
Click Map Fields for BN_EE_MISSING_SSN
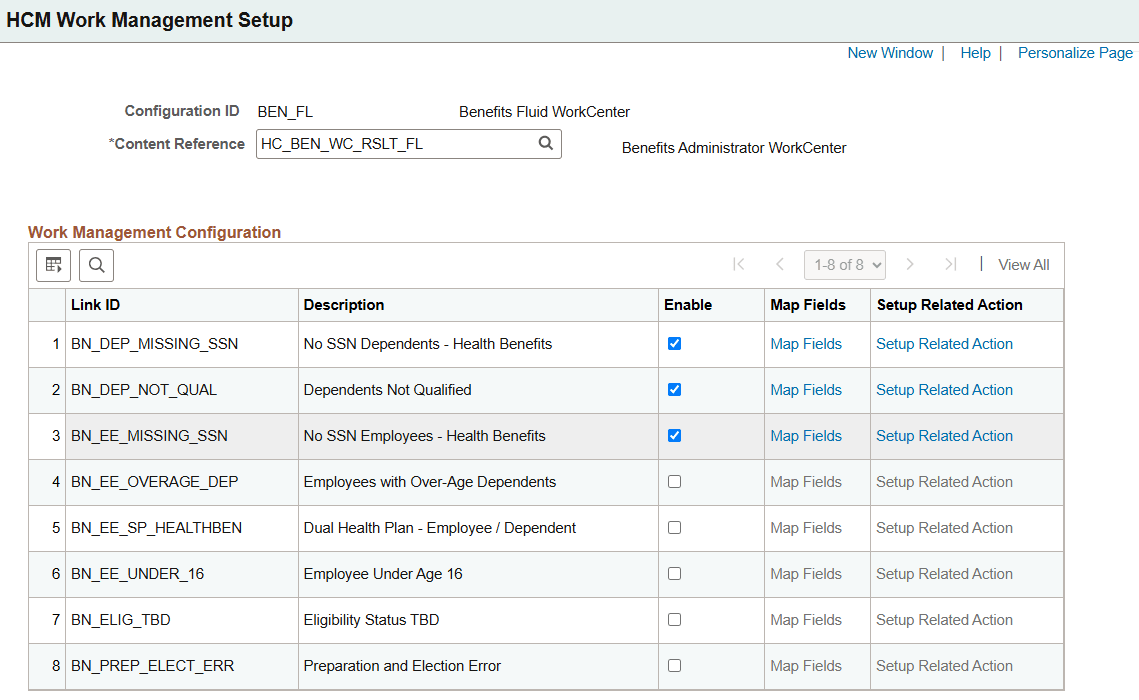pyautogui.click(x=806, y=435)
